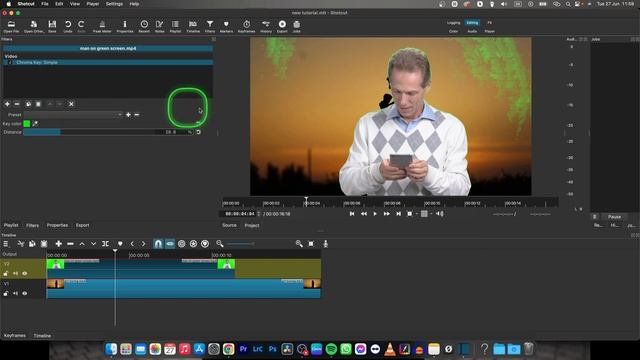Open the Filters panel from toolbar

tap(210, 27)
